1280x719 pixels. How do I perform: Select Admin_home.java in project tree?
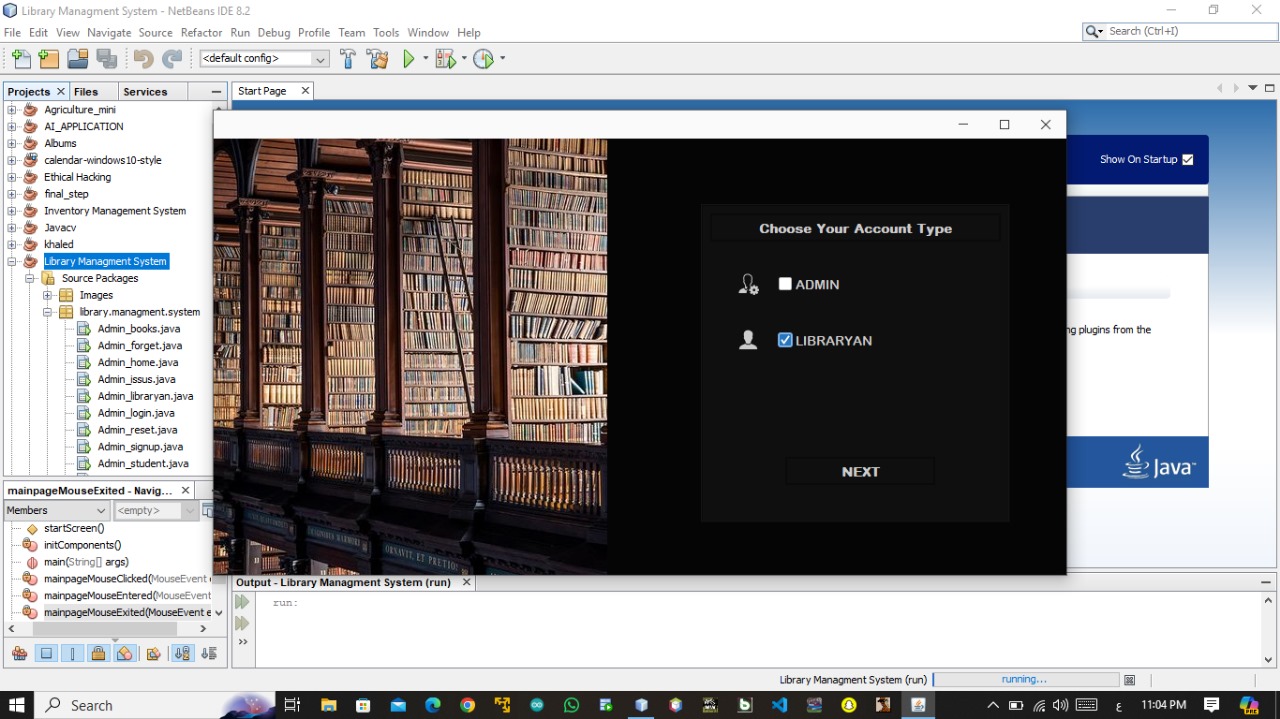pyautogui.click(x=138, y=362)
